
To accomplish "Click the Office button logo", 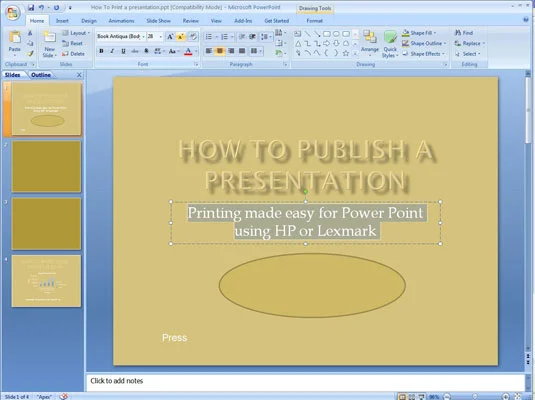I will 13,13.
